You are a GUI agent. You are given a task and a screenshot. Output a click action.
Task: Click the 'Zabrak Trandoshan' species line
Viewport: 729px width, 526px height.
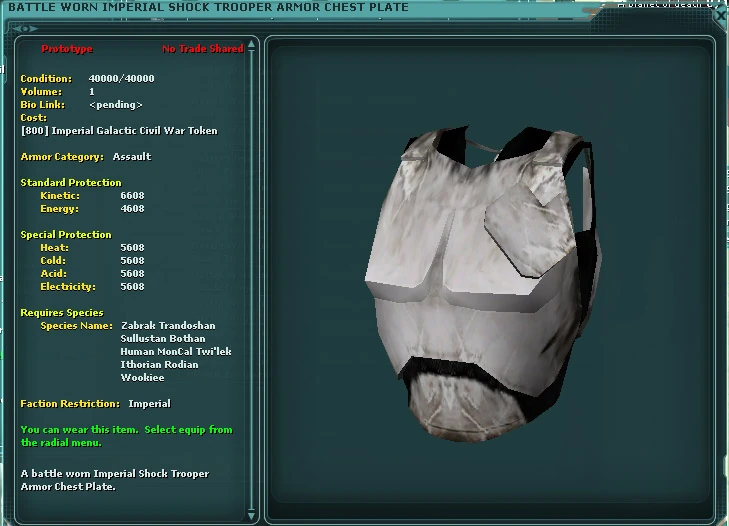tap(168, 326)
